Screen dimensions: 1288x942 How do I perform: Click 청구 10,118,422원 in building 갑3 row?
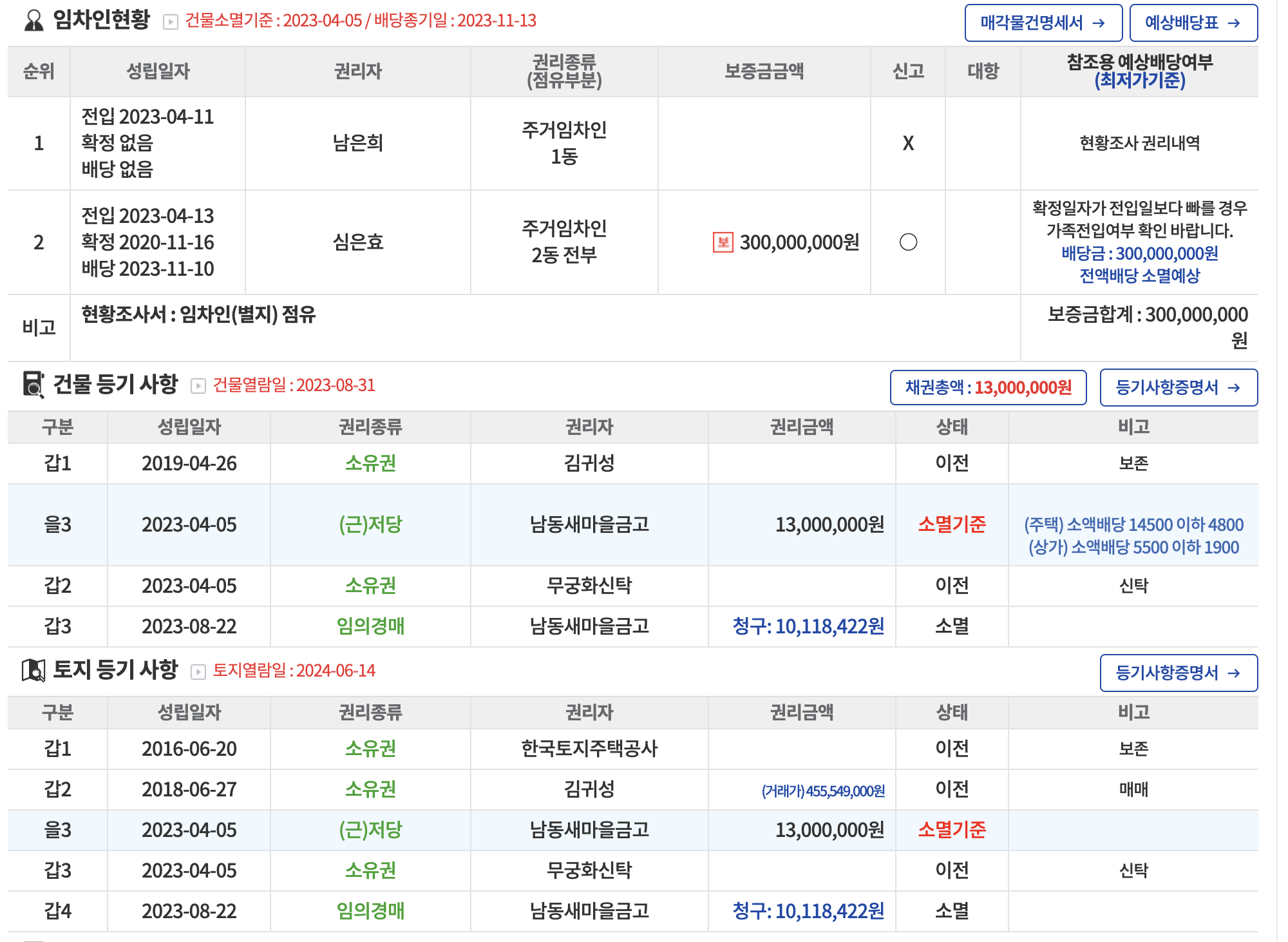pyautogui.click(x=808, y=626)
